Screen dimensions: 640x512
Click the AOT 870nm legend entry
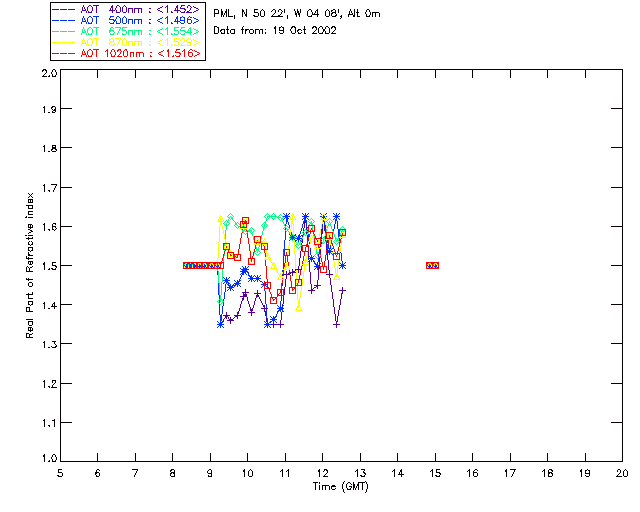pyautogui.click(x=126, y=42)
